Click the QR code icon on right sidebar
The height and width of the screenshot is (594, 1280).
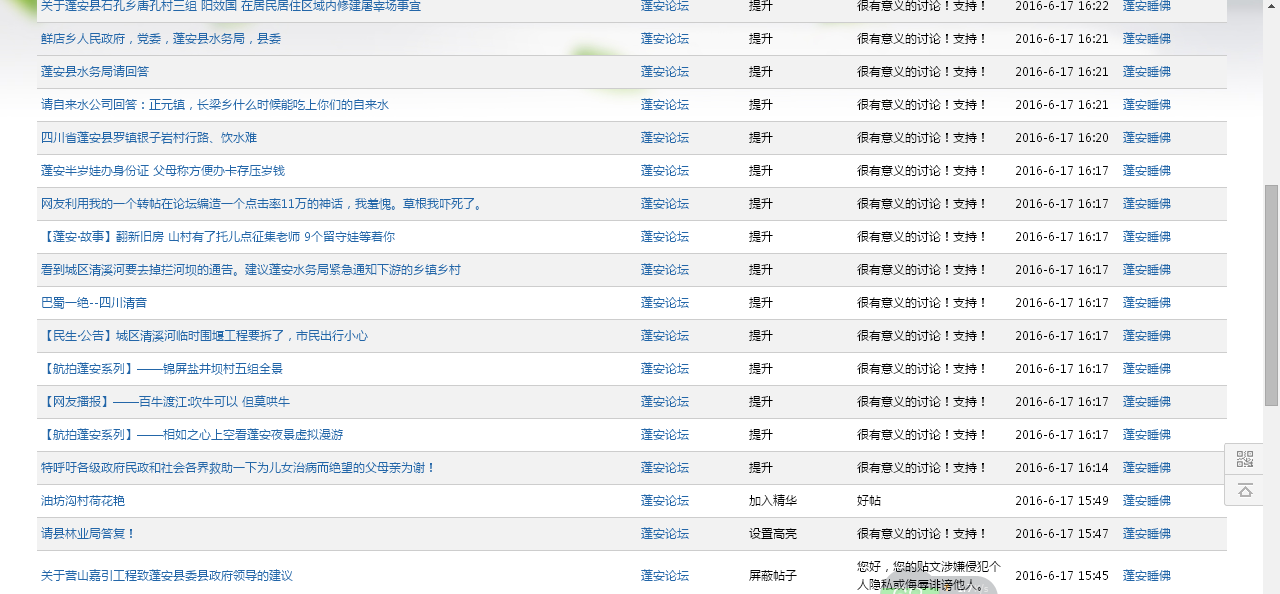(x=1244, y=459)
